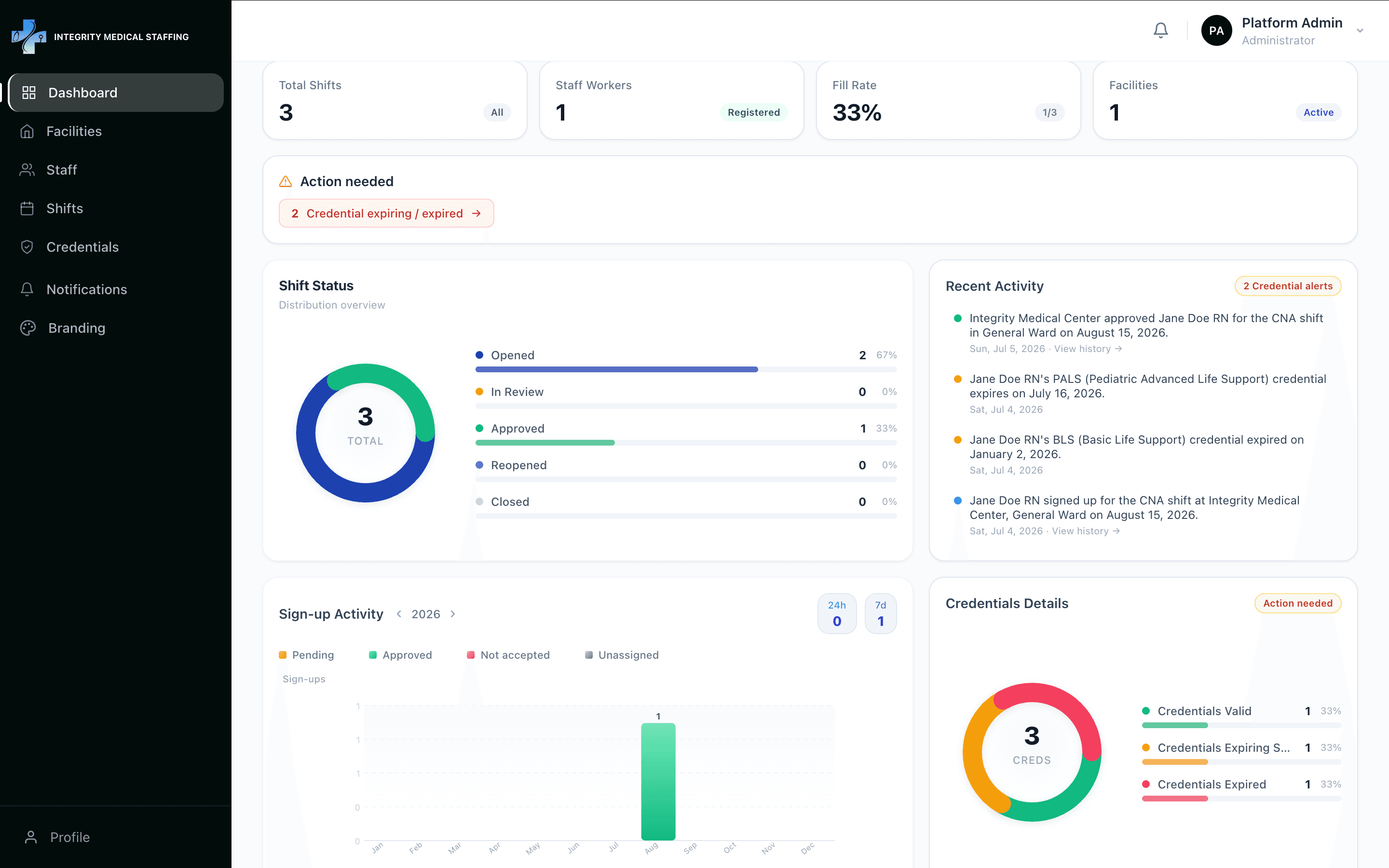Open the Profile menu item
The height and width of the screenshot is (868, 1389).
[x=117, y=837]
